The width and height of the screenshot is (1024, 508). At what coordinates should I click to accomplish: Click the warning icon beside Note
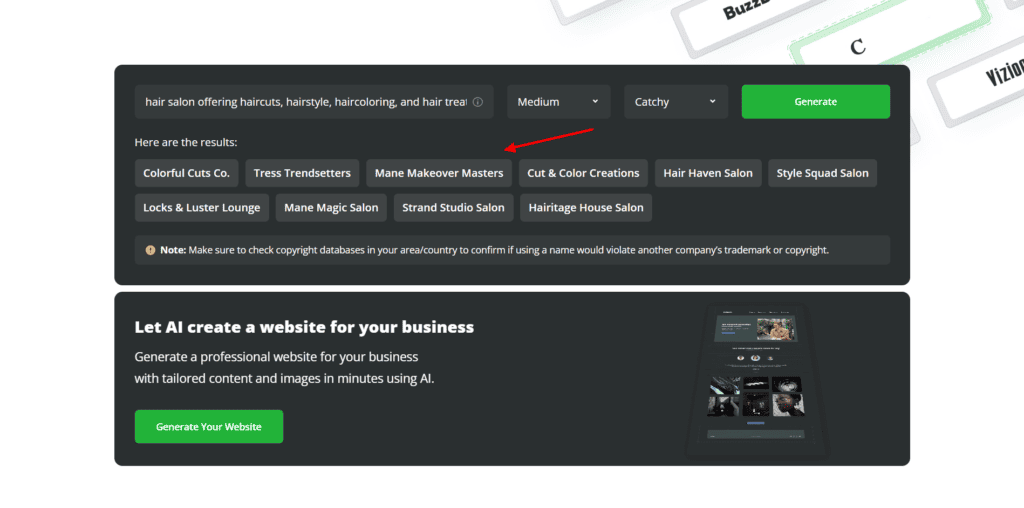pos(150,250)
